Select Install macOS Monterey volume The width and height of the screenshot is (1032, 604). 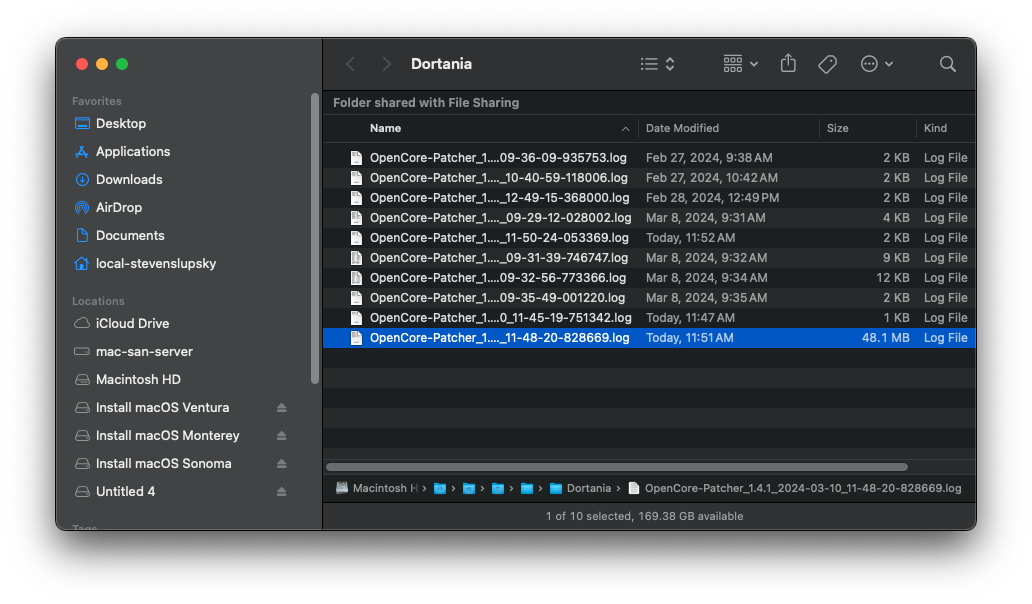pyautogui.click(x=157, y=436)
